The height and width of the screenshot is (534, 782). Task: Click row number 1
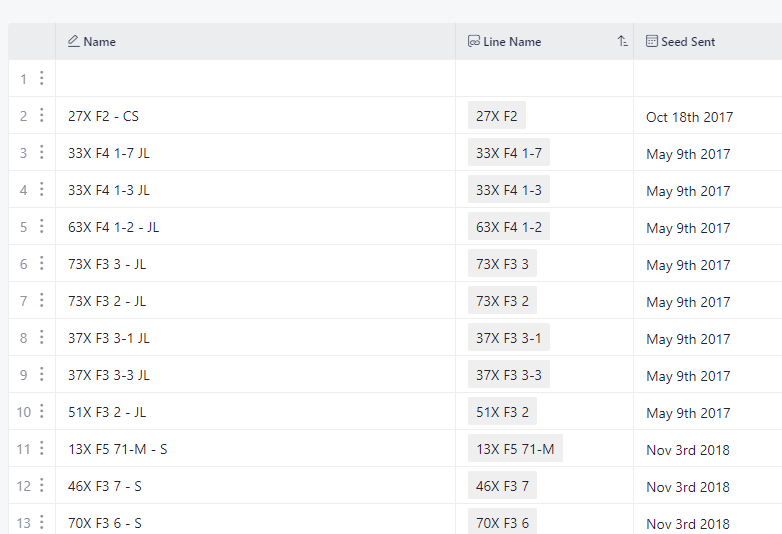(23, 79)
